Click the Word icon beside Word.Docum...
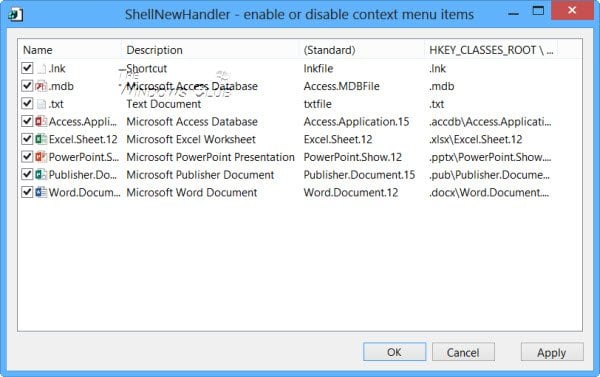This screenshot has height=377, width=600. pos(41,192)
